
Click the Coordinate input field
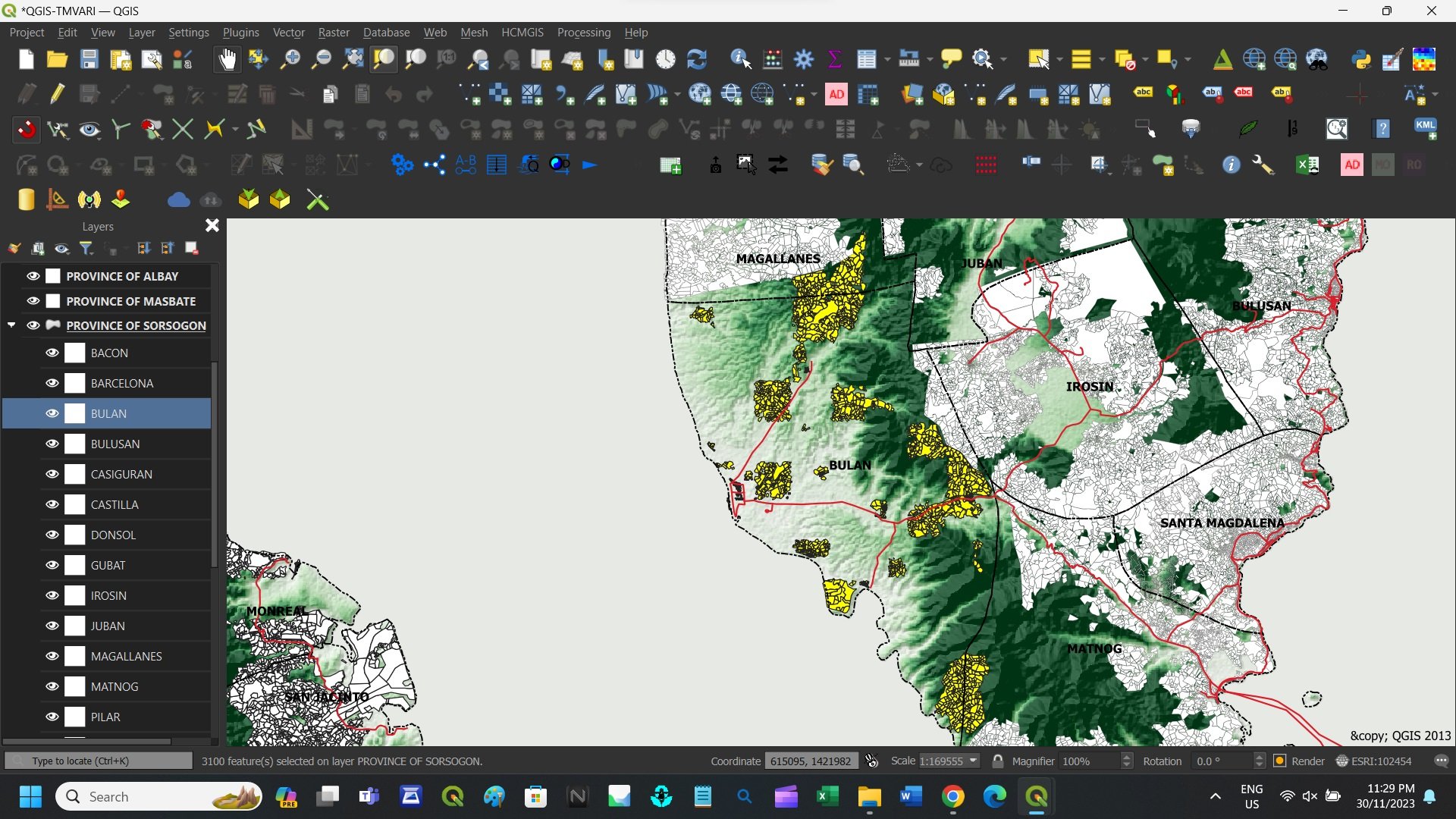[810, 761]
